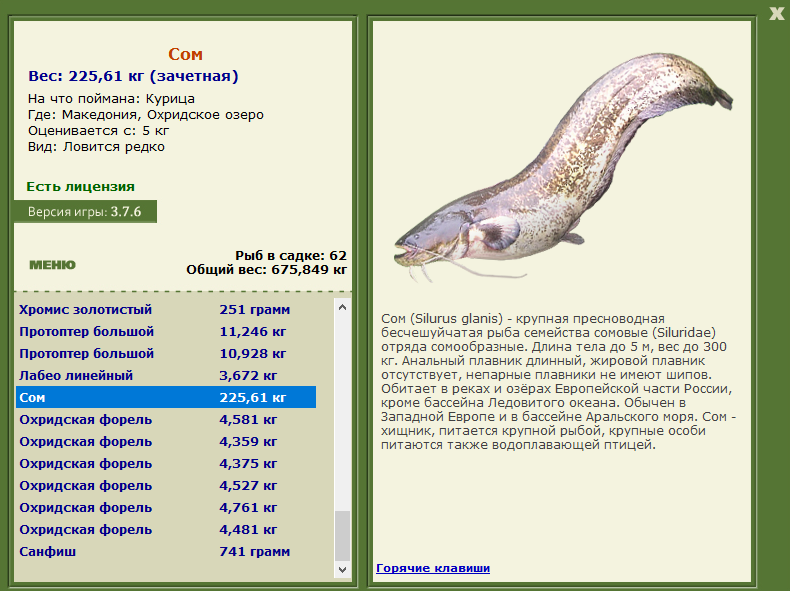The width and height of the screenshot is (790, 591).
Task: Select Охридская форель 4,581 кг row
Action: pyautogui.click(x=166, y=420)
